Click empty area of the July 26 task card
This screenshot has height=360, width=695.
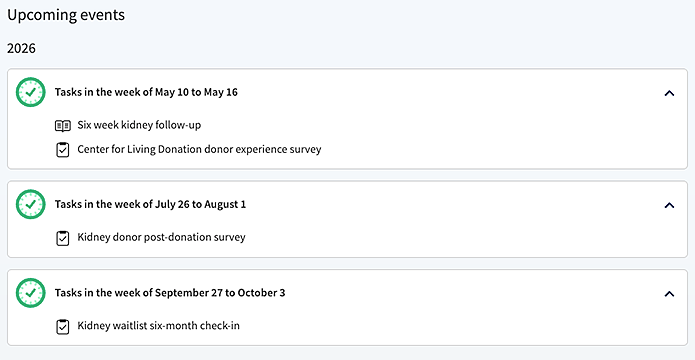443,238
